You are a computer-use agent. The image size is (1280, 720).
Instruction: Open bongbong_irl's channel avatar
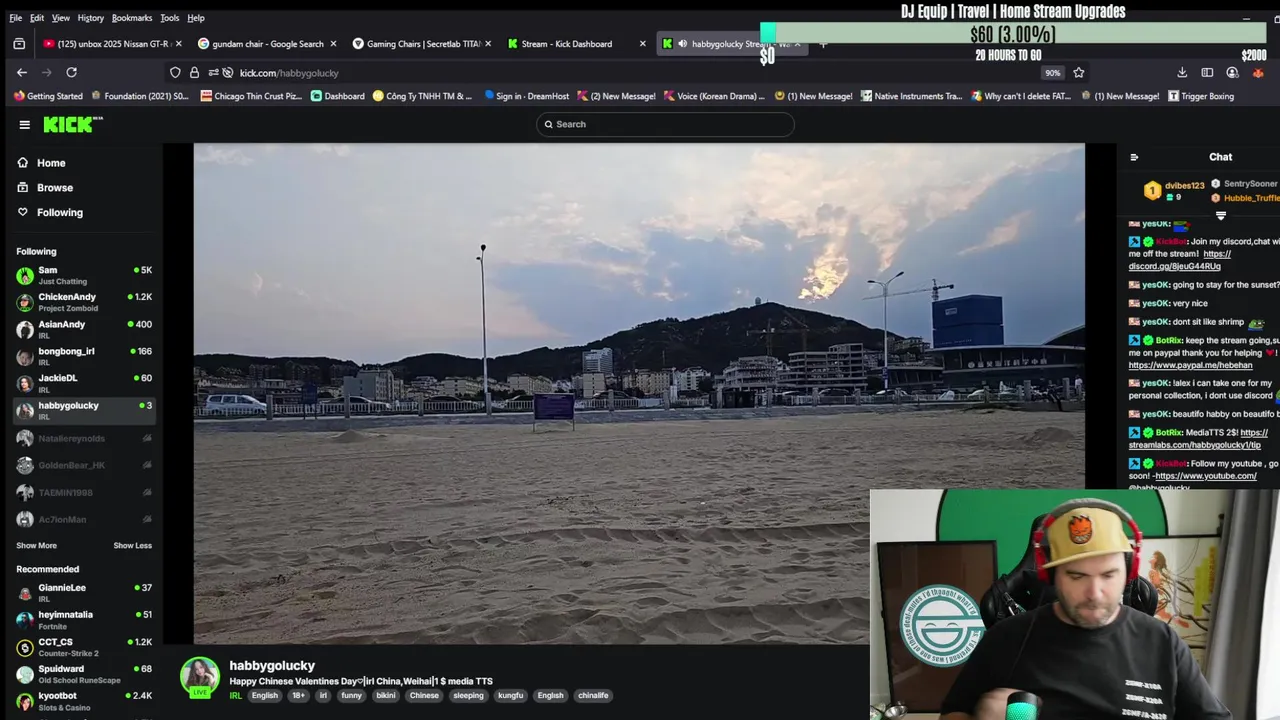click(25, 356)
